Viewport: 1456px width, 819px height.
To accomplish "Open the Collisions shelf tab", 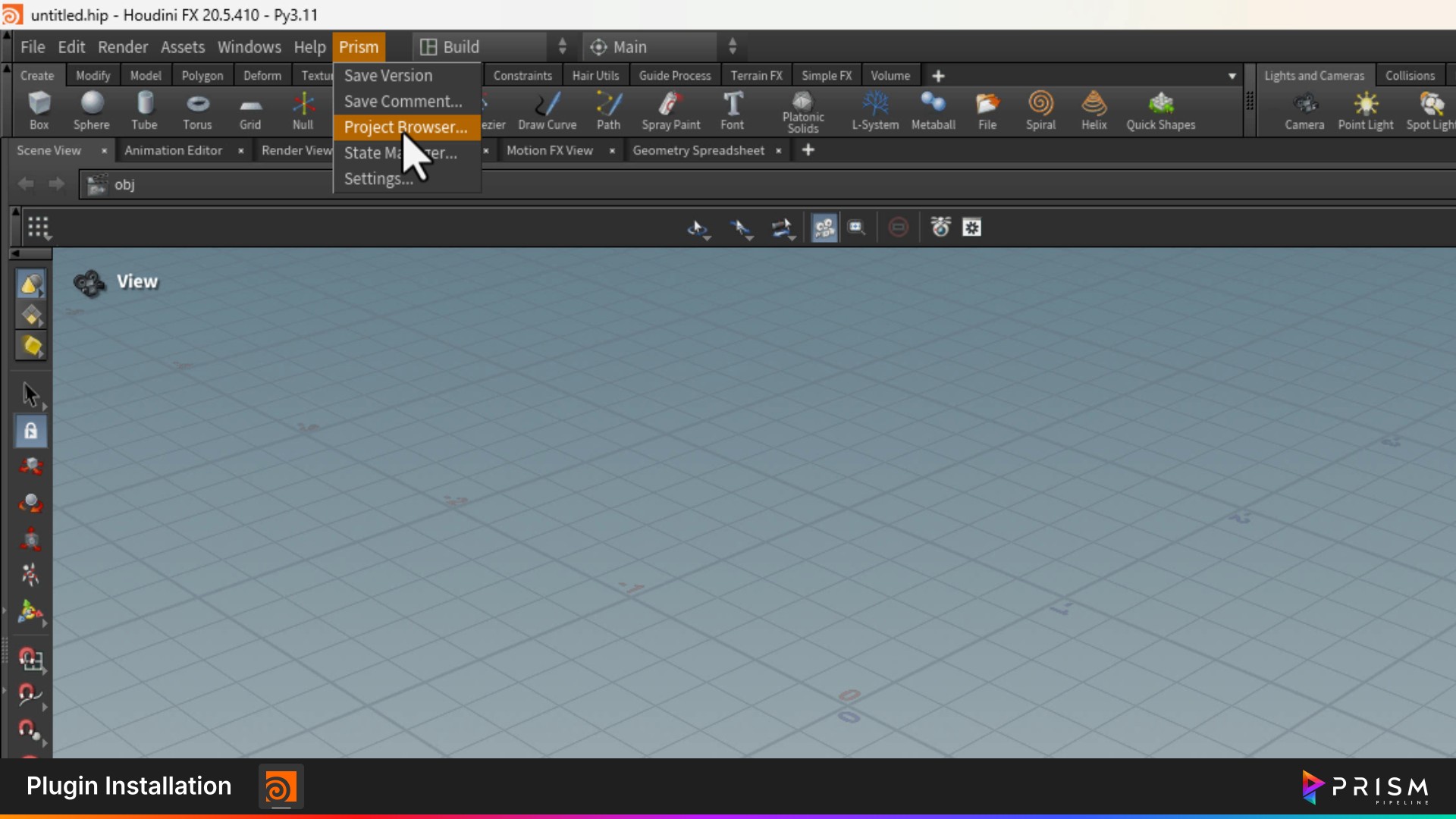I will (1410, 76).
